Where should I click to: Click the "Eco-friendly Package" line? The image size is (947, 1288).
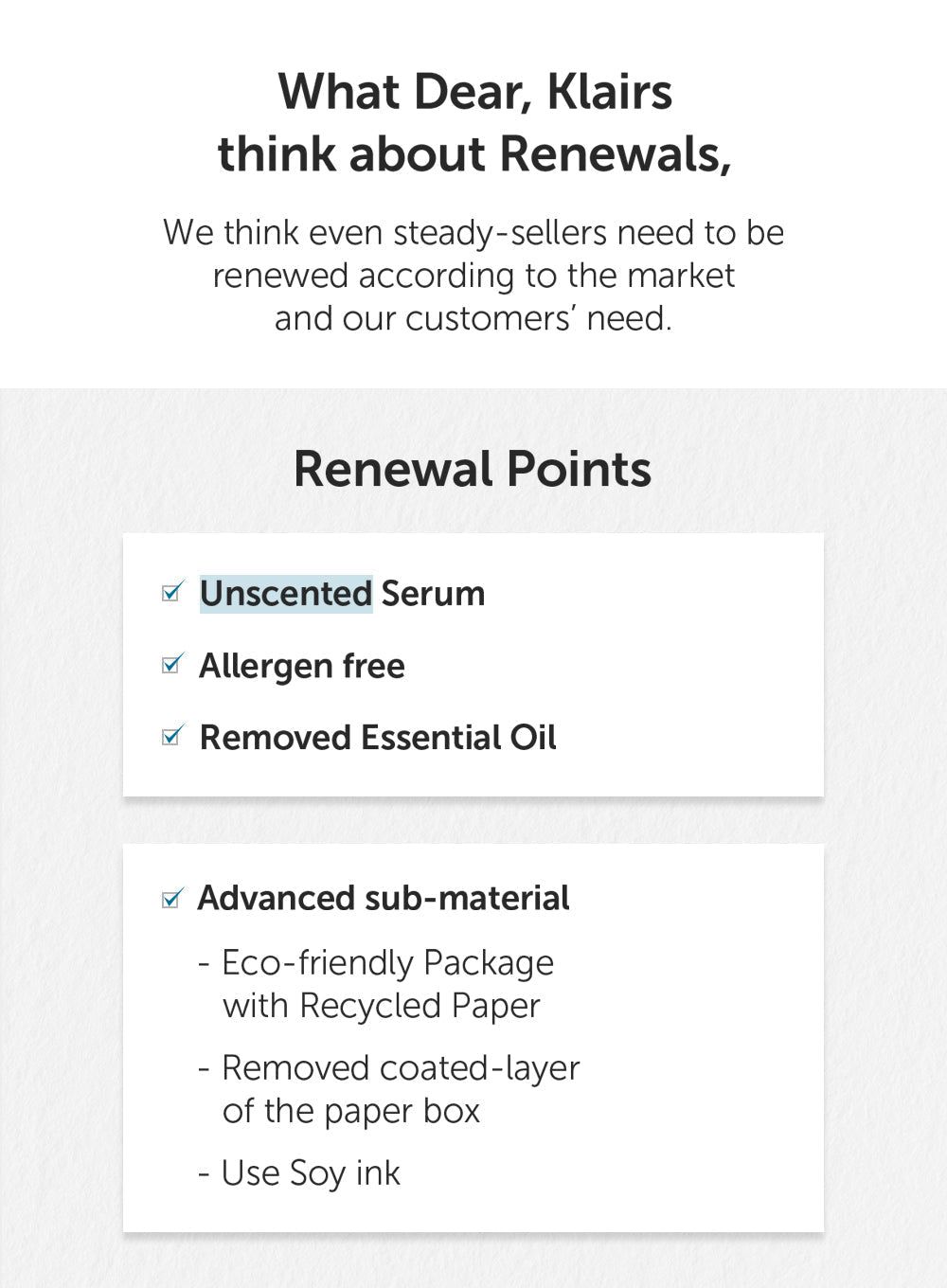386,963
